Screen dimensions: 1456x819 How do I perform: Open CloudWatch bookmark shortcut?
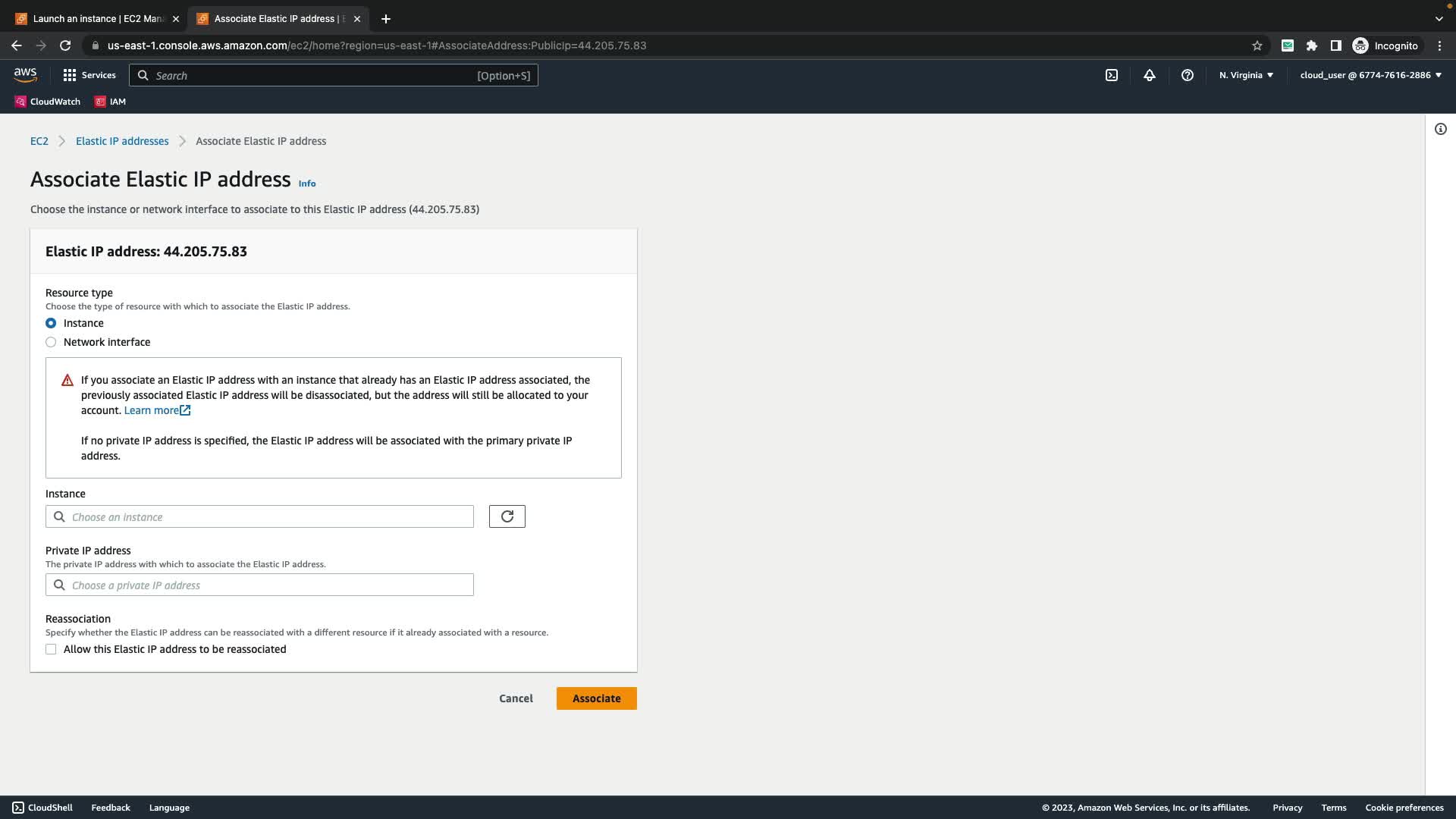coord(48,102)
